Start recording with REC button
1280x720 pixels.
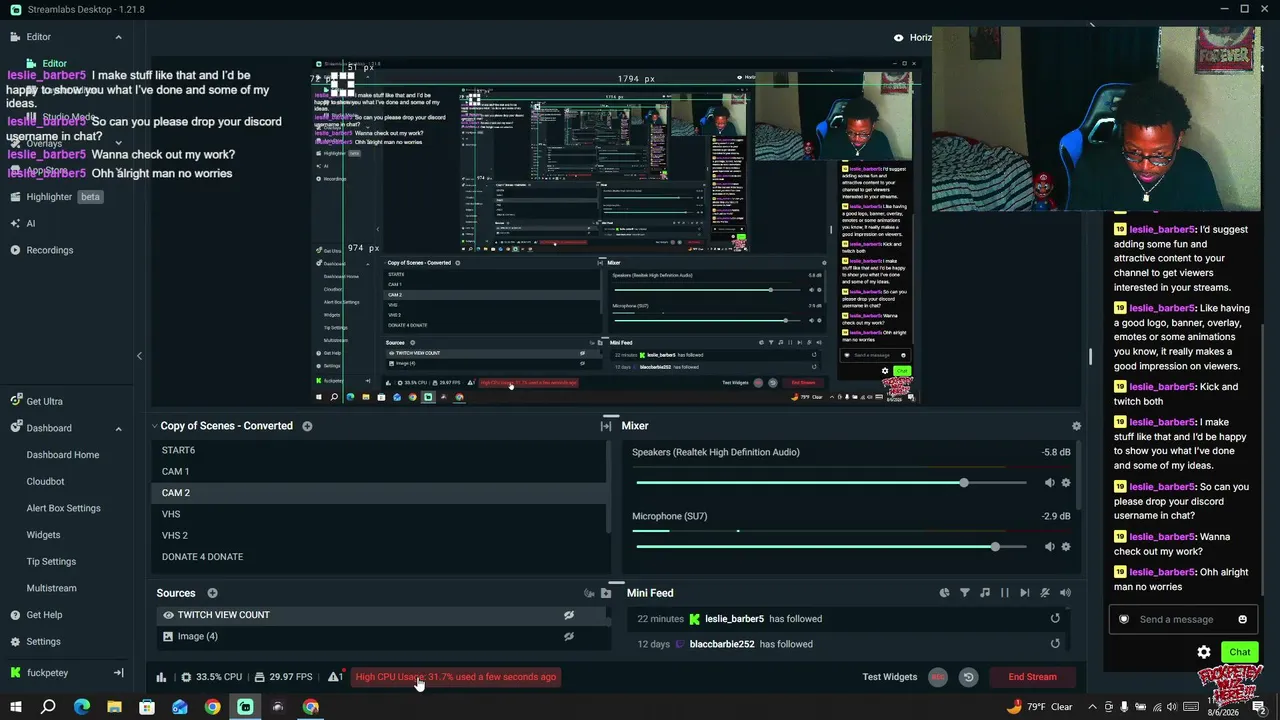tap(938, 677)
